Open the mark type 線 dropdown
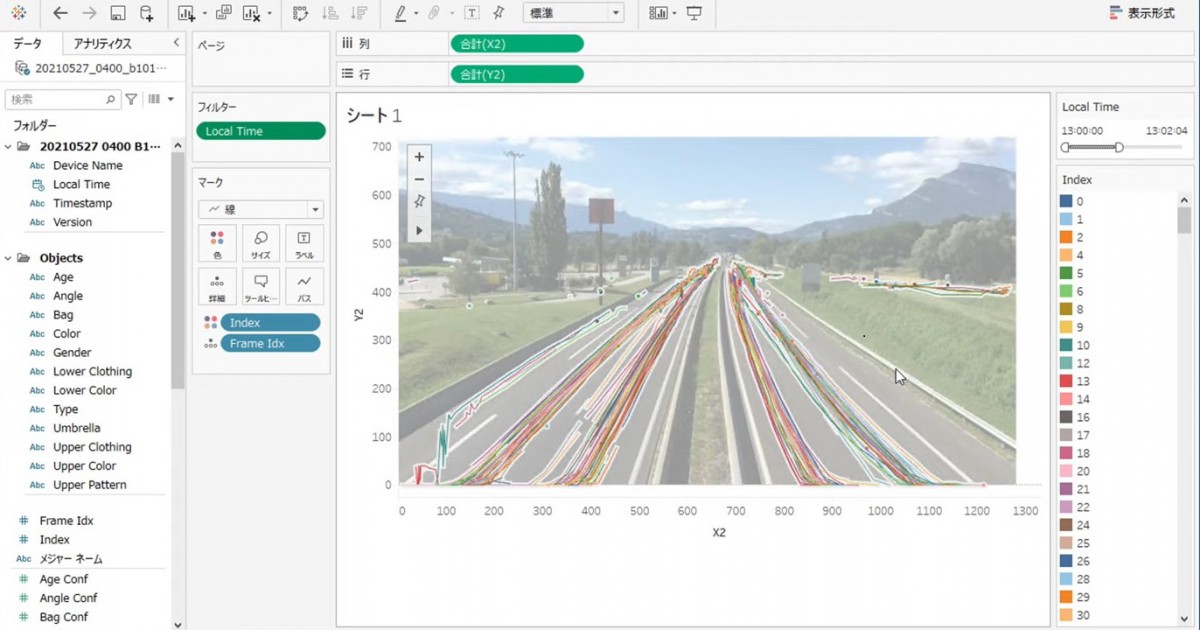Image resolution: width=1200 pixels, height=630 pixels. (x=261, y=210)
